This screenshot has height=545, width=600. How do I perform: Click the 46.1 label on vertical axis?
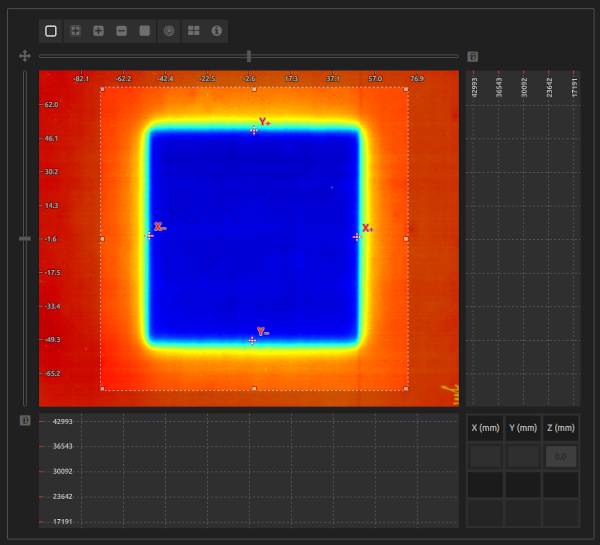51,138
